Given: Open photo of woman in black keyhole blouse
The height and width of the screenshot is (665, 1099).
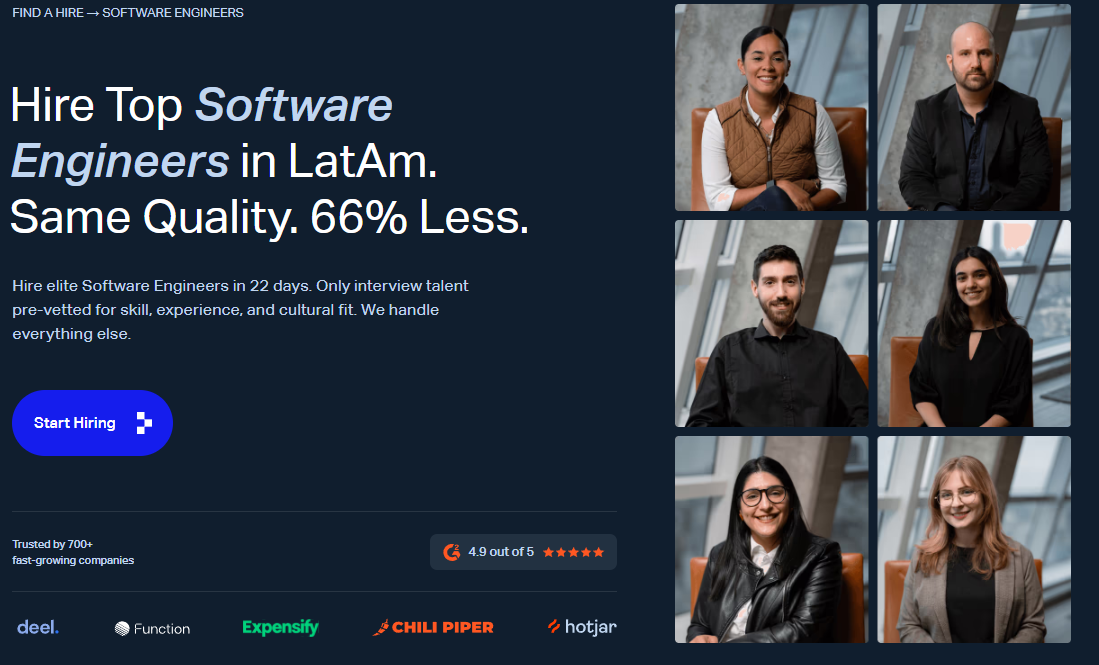Looking at the screenshot, I should click(974, 323).
